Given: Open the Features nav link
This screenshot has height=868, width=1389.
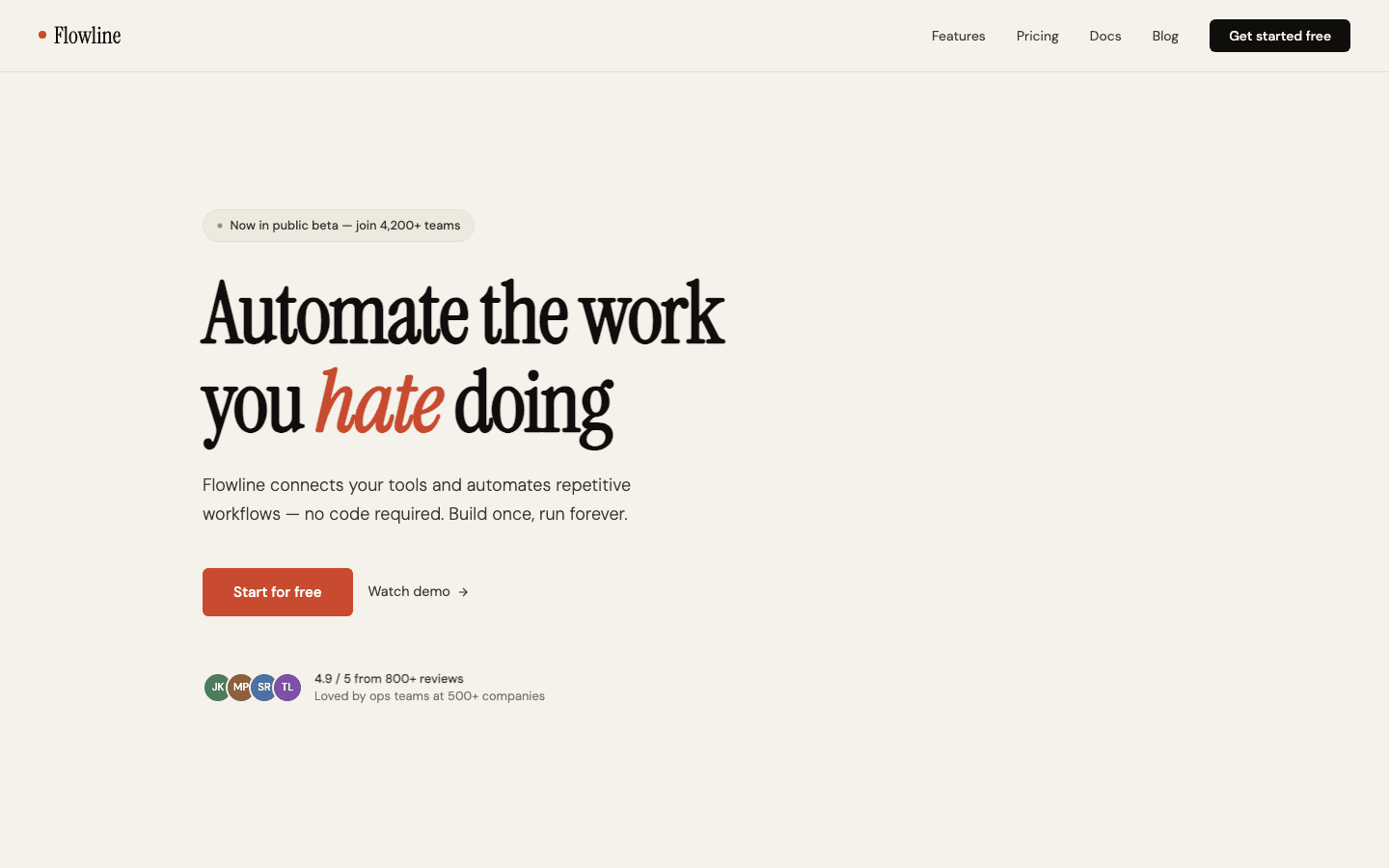Looking at the screenshot, I should point(958,36).
